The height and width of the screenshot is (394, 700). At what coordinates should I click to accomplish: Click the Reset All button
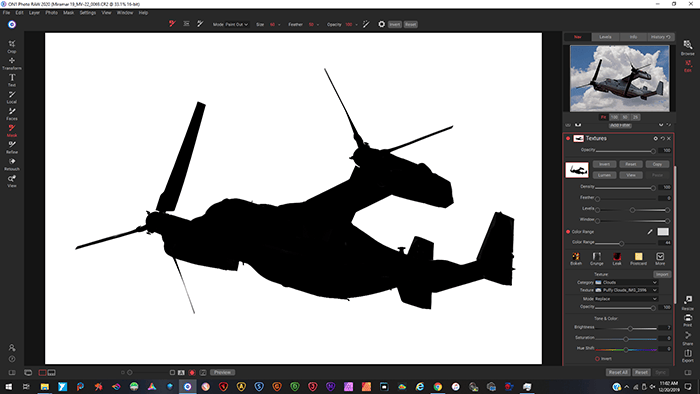(x=618, y=372)
